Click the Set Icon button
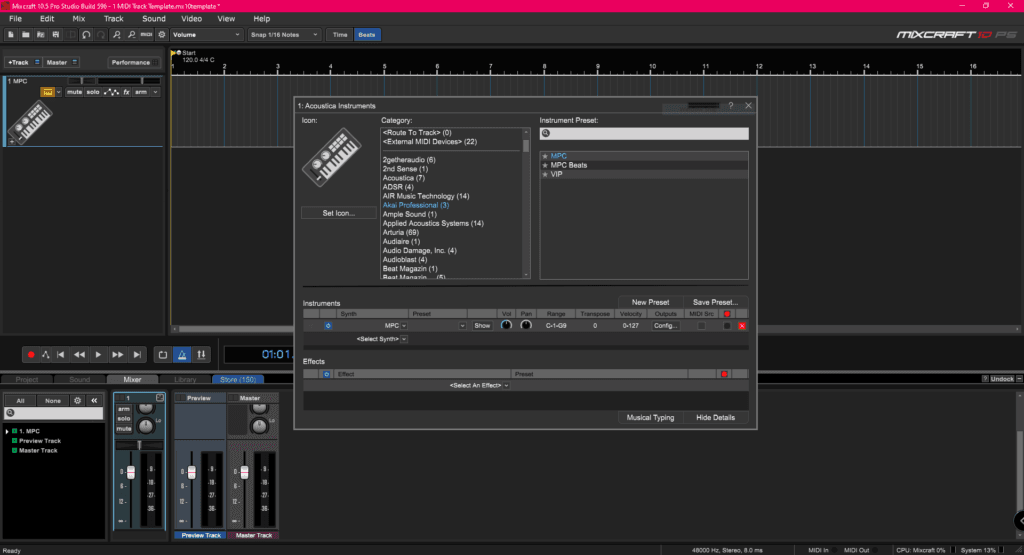Viewport: 1024px width, 555px height. tap(338, 214)
